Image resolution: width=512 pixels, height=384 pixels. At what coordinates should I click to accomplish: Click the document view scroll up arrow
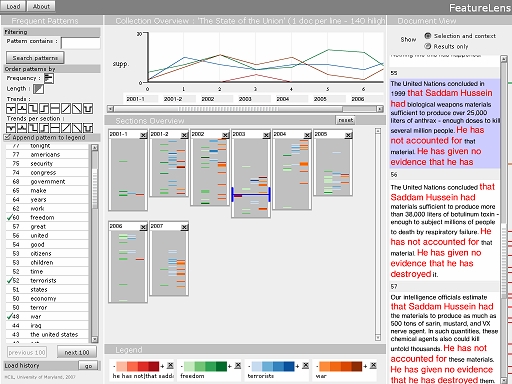point(504,59)
